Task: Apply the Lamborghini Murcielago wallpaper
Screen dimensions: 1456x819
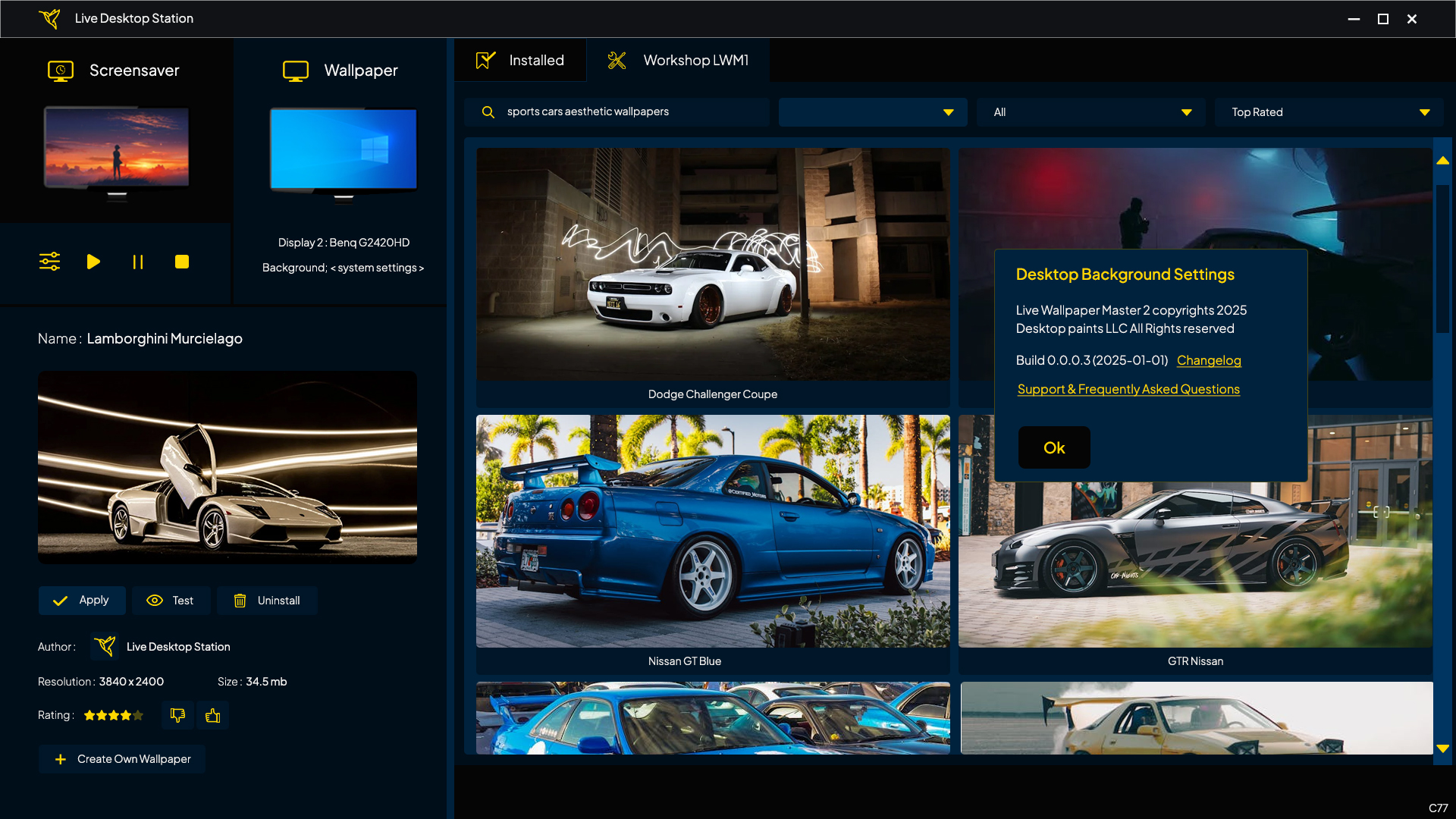Action: pos(81,600)
